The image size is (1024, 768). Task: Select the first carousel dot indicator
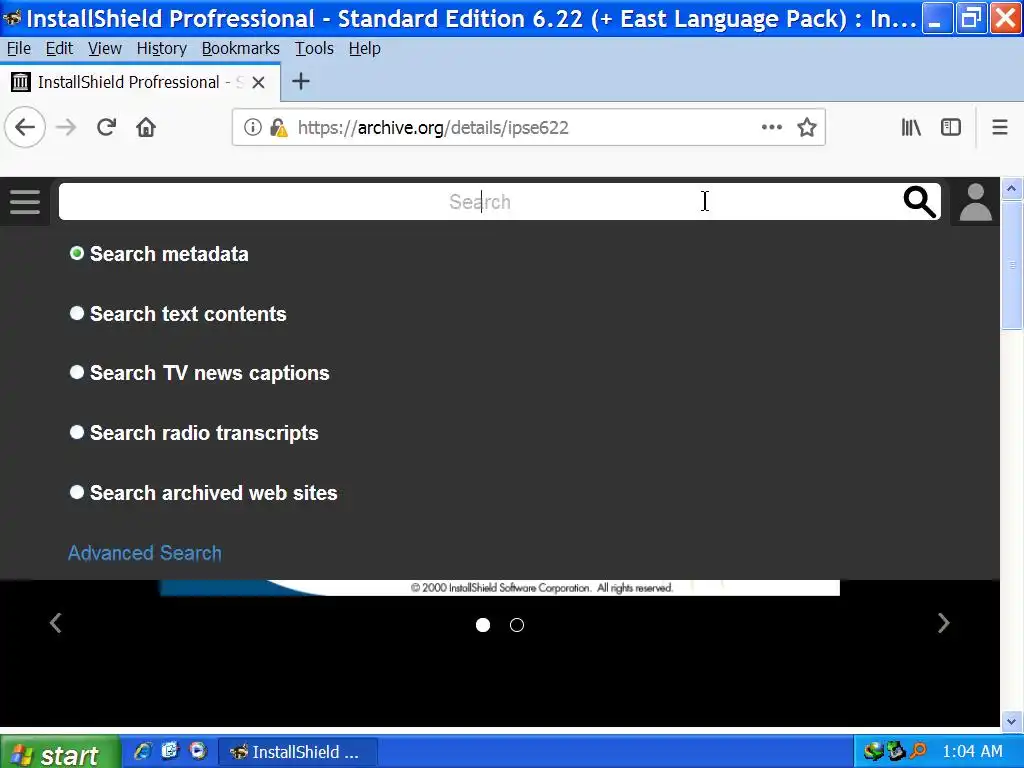tap(483, 626)
